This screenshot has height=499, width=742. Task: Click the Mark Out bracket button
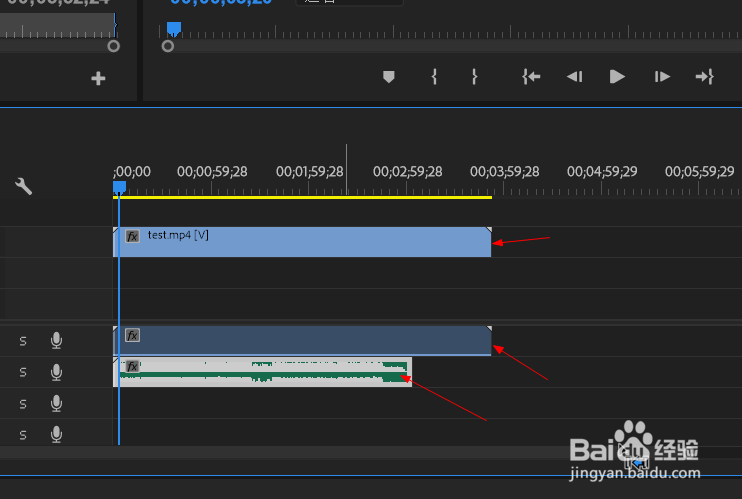pyautogui.click(x=474, y=77)
